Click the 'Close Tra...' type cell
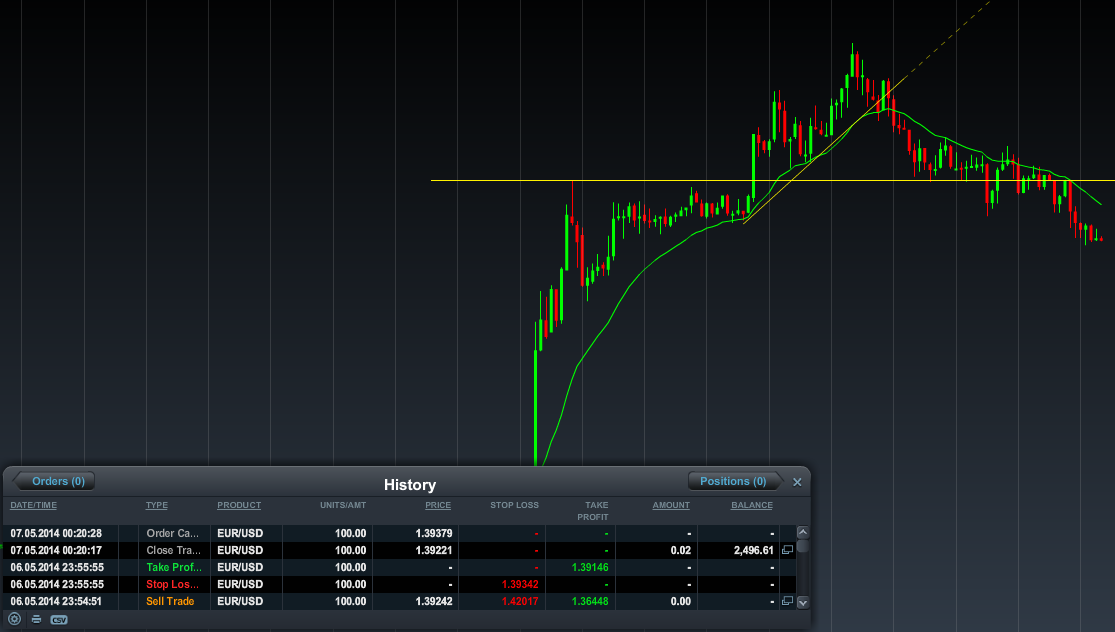Image resolution: width=1115 pixels, height=632 pixels. click(174, 550)
